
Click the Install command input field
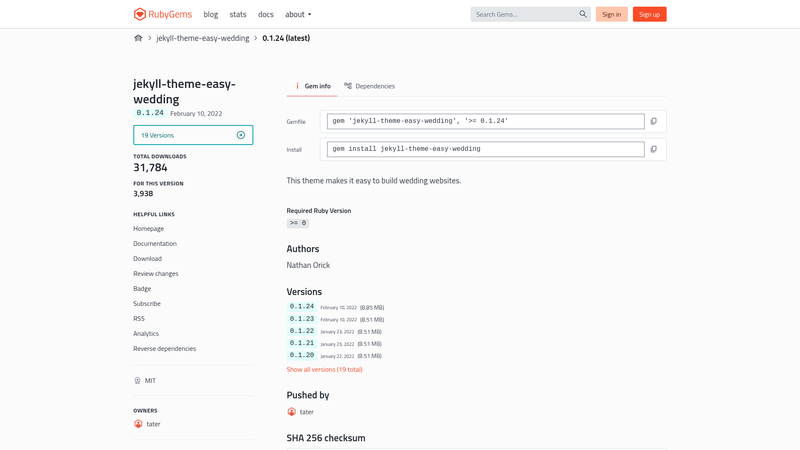click(x=485, y=149)
